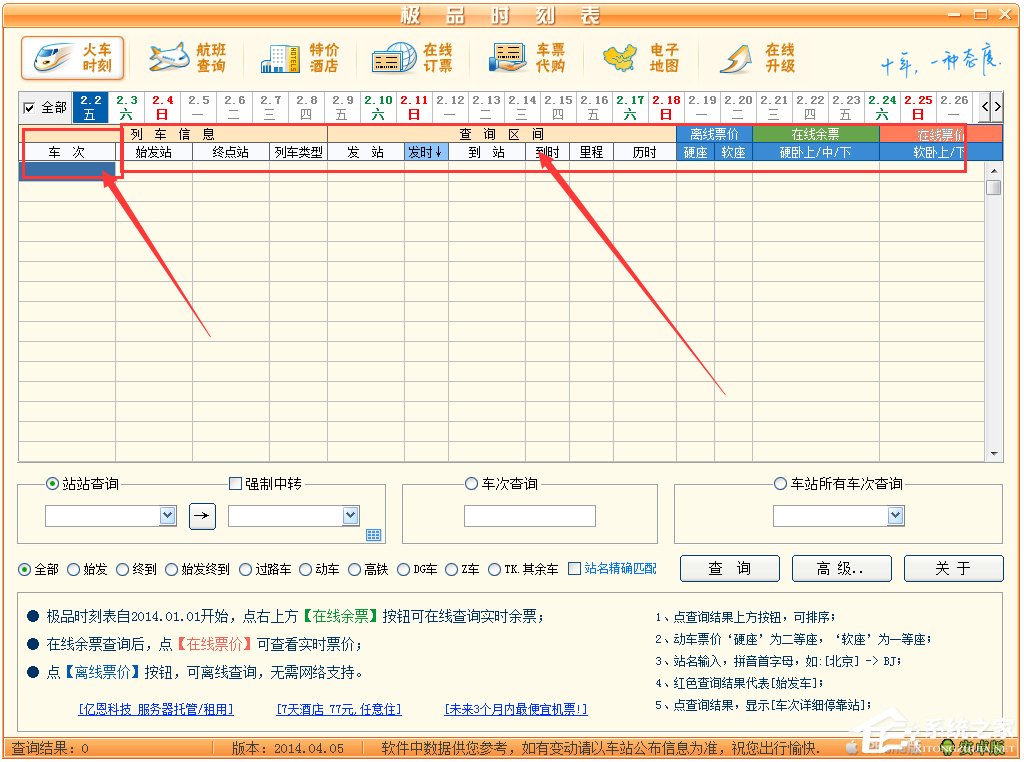Expand the departure station dropdown
Image resolution: width=1024 pixels, height=762 pixels.
(168, 516)
